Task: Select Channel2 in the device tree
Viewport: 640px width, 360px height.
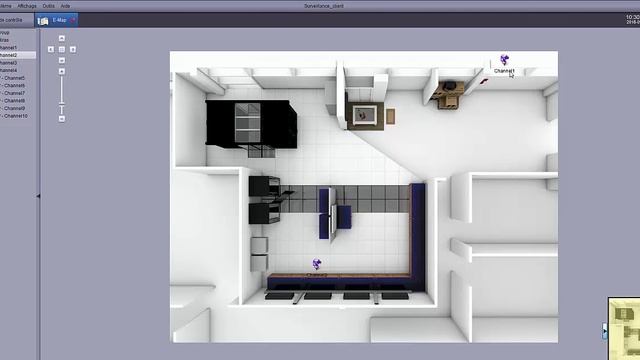Action: pos(18,55)
